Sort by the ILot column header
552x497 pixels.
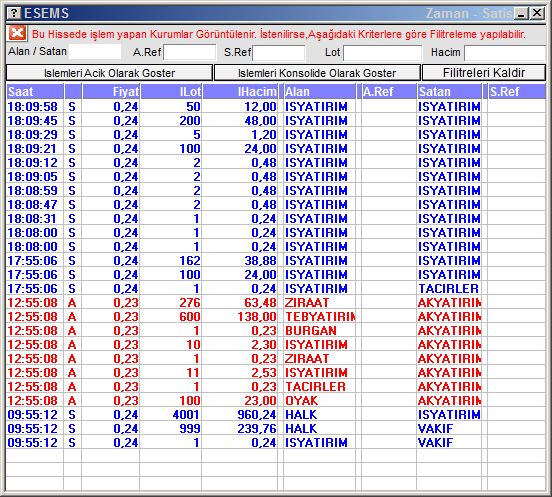point(171,92)
